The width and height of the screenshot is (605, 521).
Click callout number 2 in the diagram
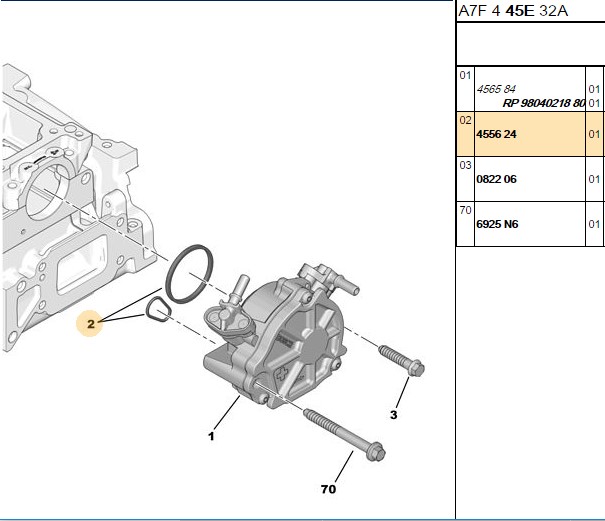pyautogui.click(x=91, y=324)
